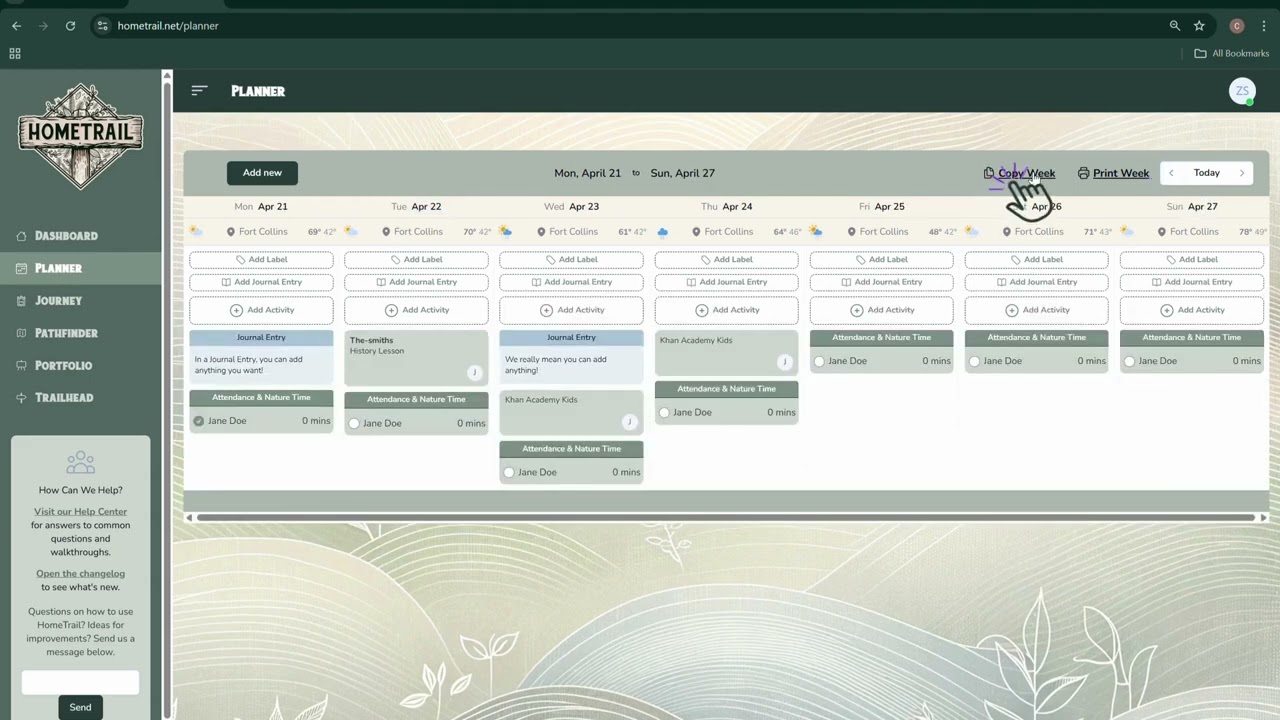The width and height of the screenshot is (1280, 720).
Task: Click Thursday's rain weather icon
Action: tap(662, 232)
